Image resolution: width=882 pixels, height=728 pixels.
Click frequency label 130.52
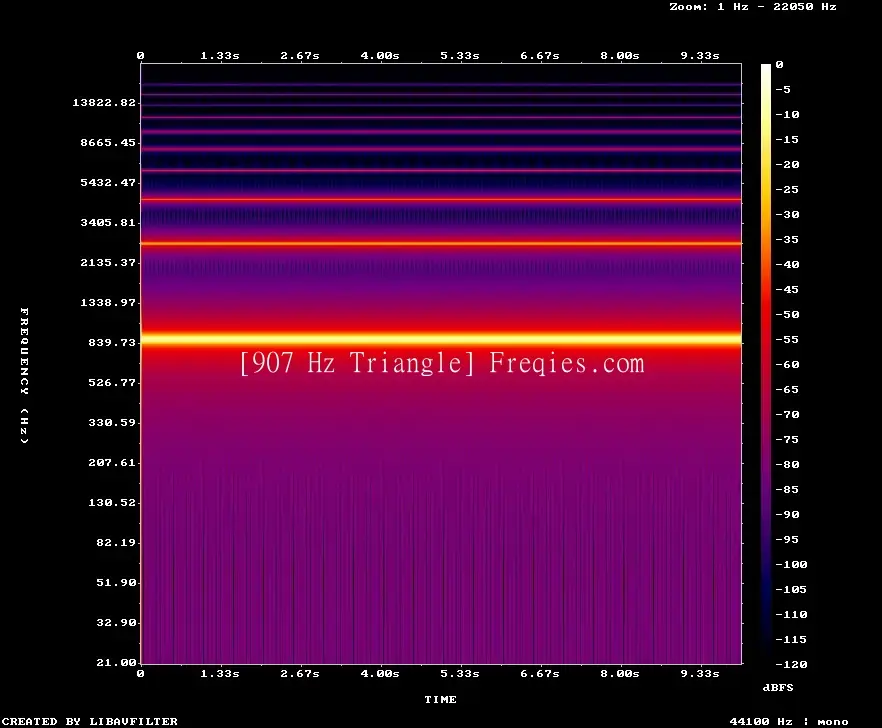click(112, 502)
